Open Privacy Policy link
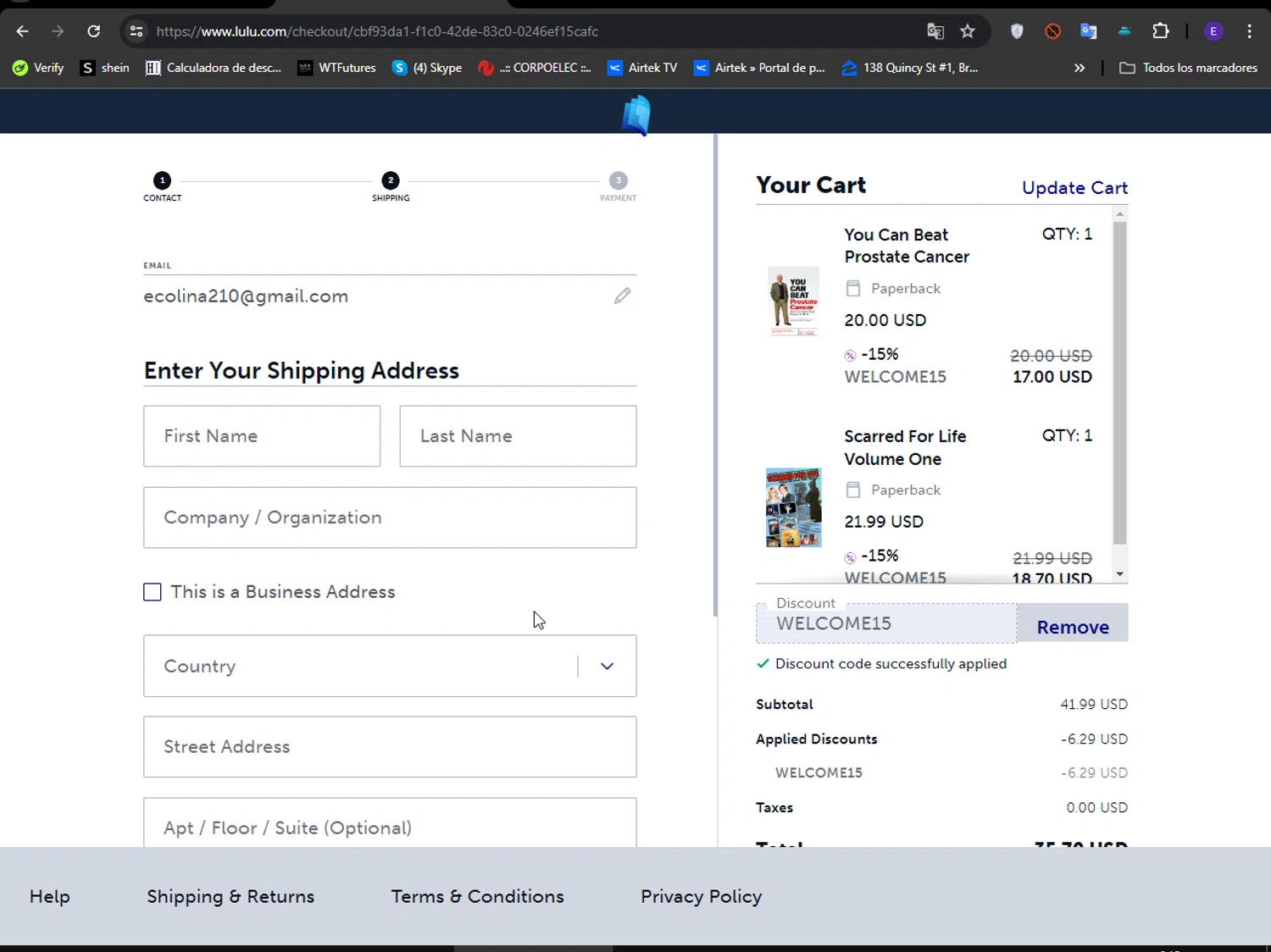1271x952 pixels. pos(701,896)
